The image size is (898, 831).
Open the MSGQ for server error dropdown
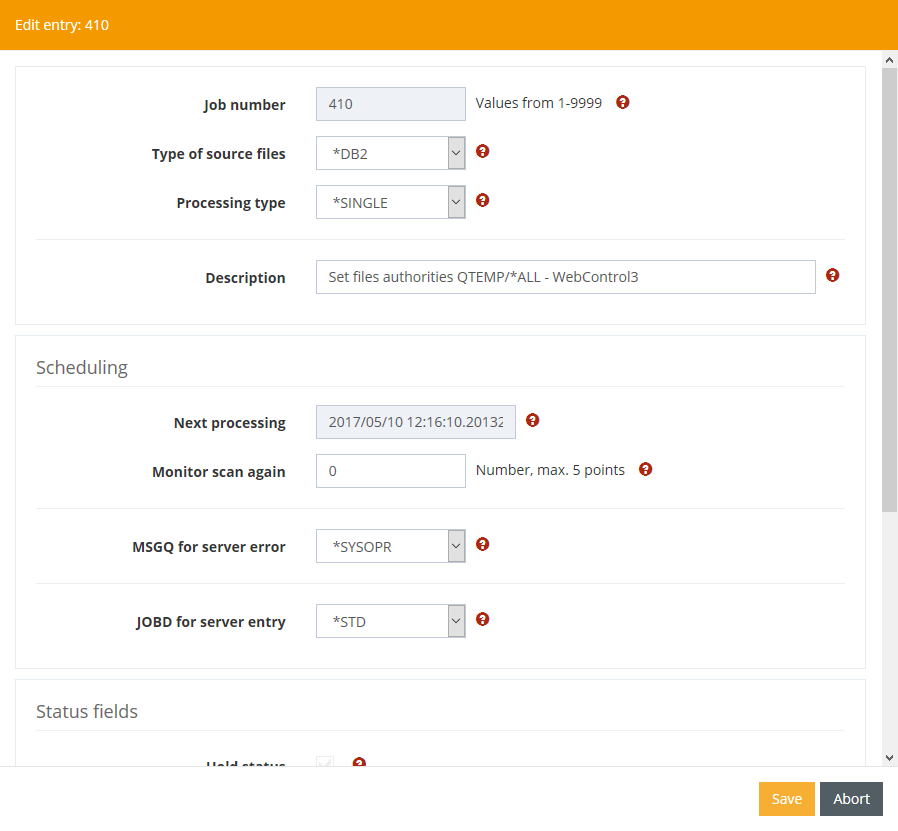[x=390, y=546]
